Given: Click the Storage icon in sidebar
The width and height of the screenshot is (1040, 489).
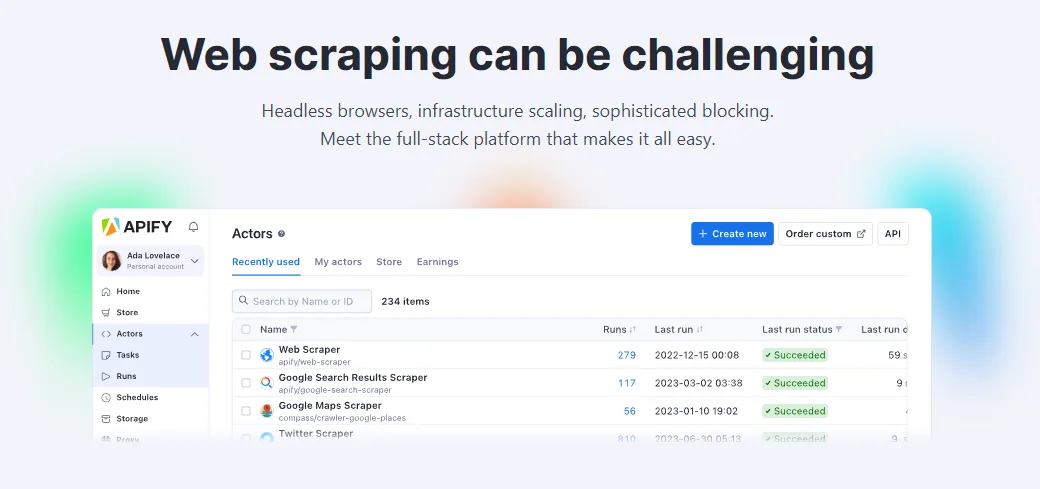Looking at the screenshot, I should [x=106, y=419].
